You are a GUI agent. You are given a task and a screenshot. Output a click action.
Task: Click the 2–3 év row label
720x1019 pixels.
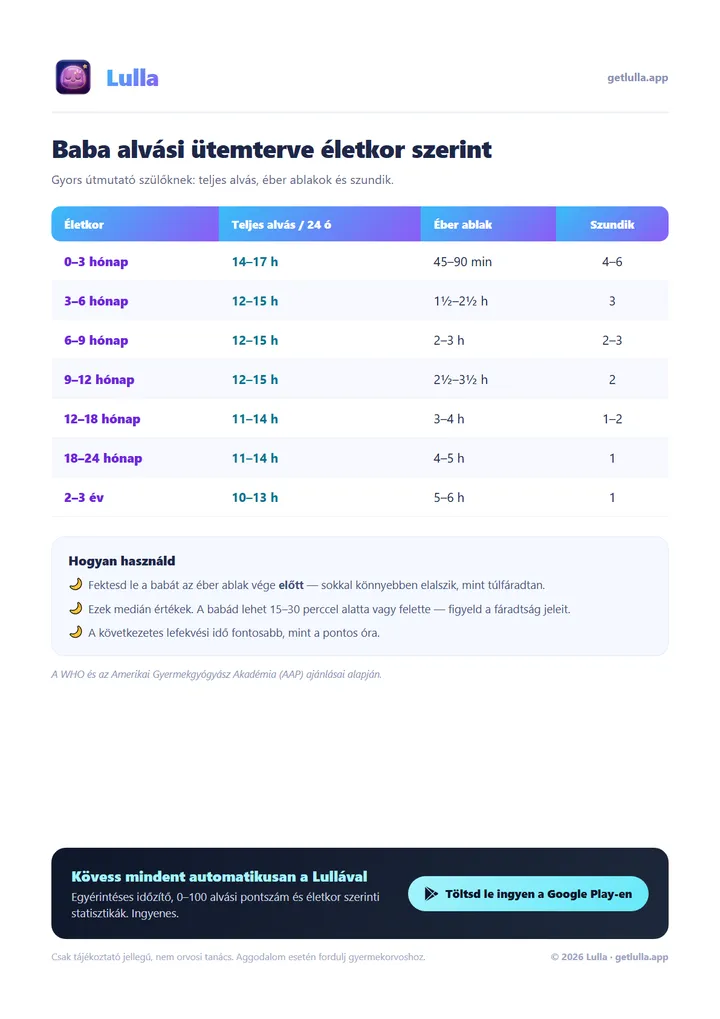(x=84, y=497)
